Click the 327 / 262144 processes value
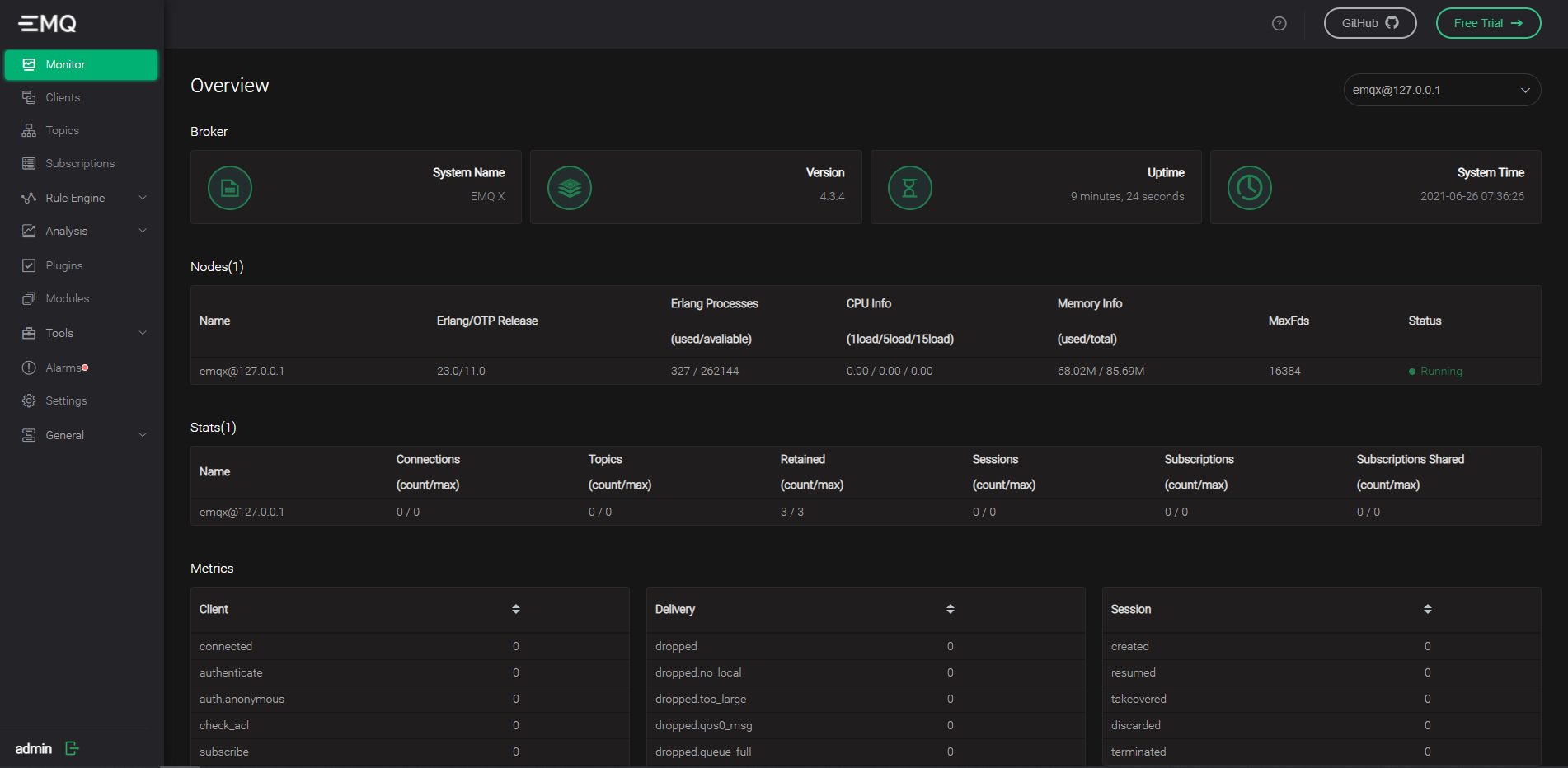 point(705,371)
